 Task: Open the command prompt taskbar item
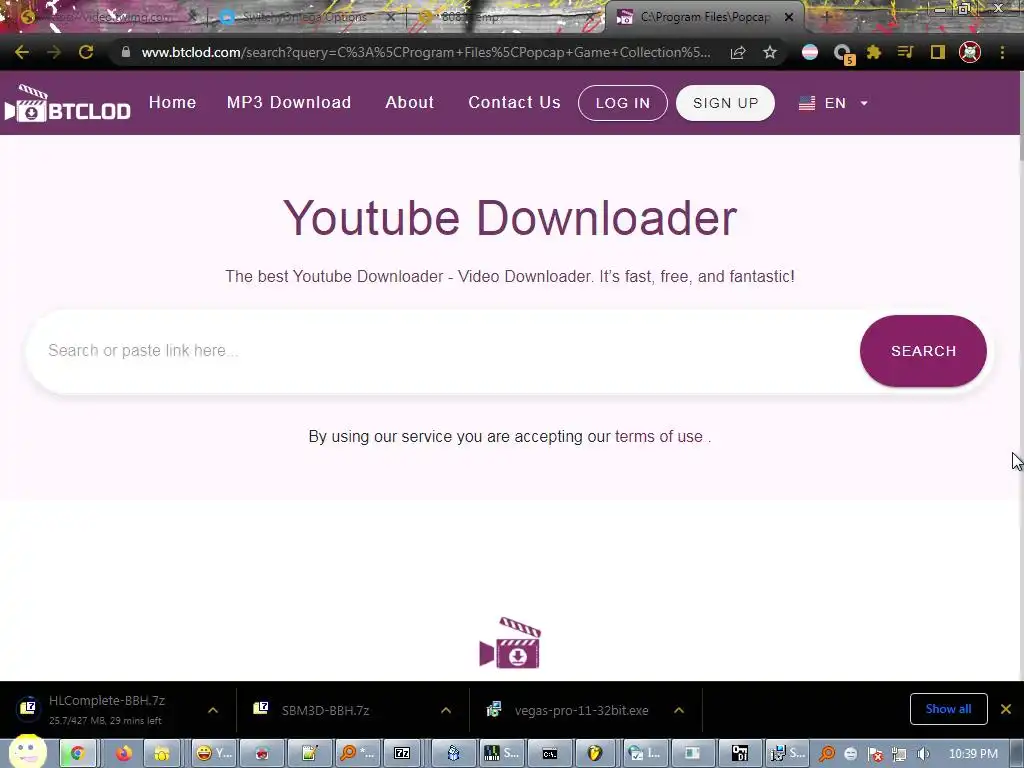(550, 754)
